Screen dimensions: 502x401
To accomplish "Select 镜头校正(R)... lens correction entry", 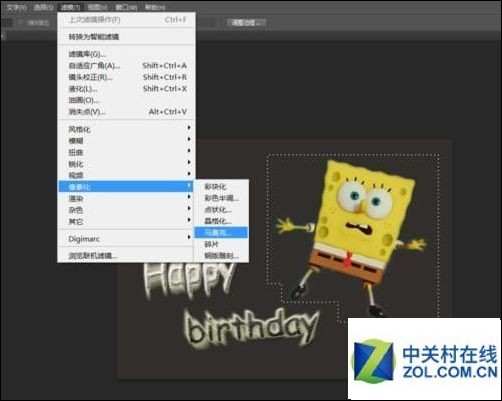I will click(x=126, y=77).
